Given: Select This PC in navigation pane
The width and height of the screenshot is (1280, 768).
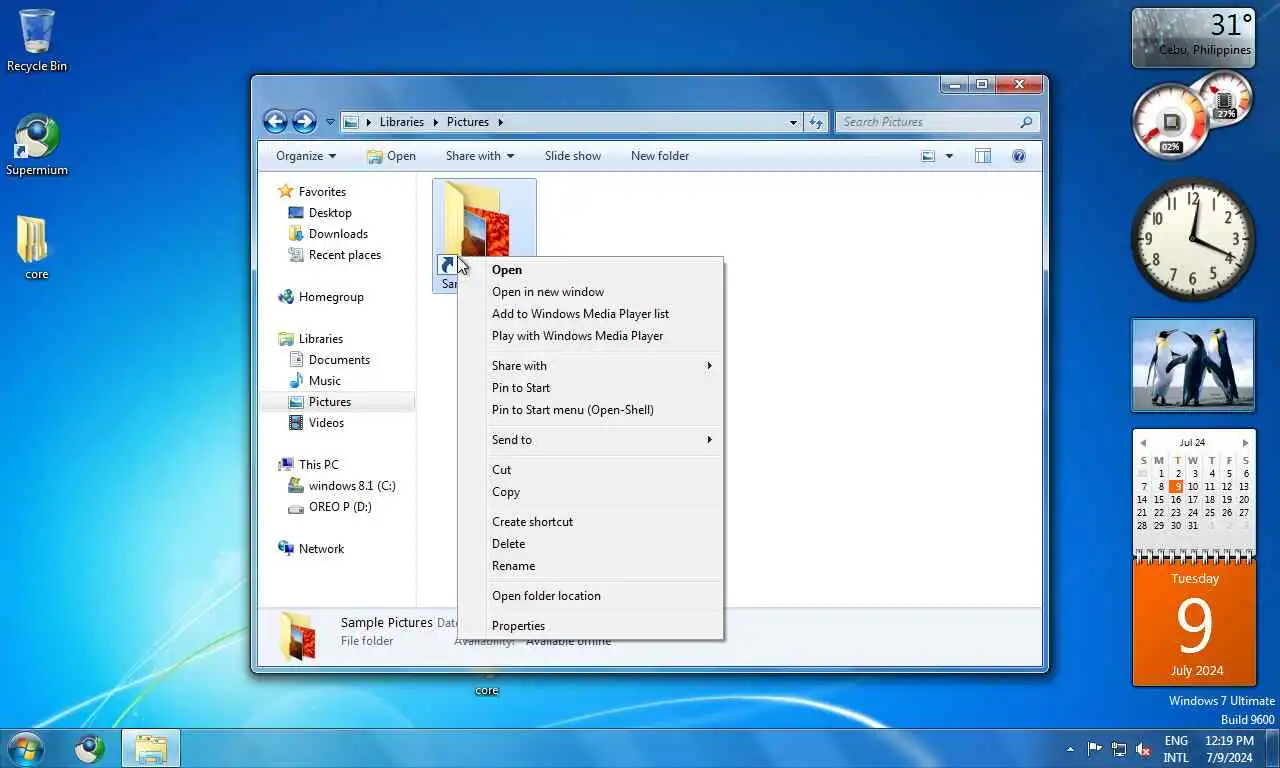Looking at the screenshot, I should click(x=309, y=464).
